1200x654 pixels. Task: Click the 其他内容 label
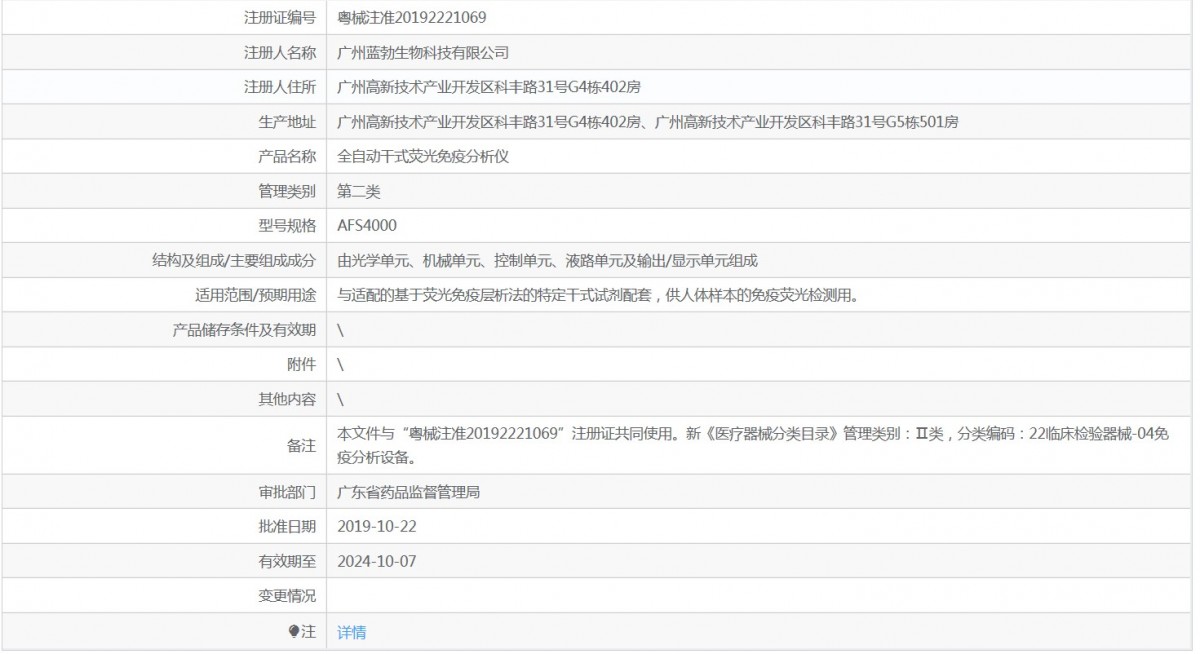pos(287,400)
